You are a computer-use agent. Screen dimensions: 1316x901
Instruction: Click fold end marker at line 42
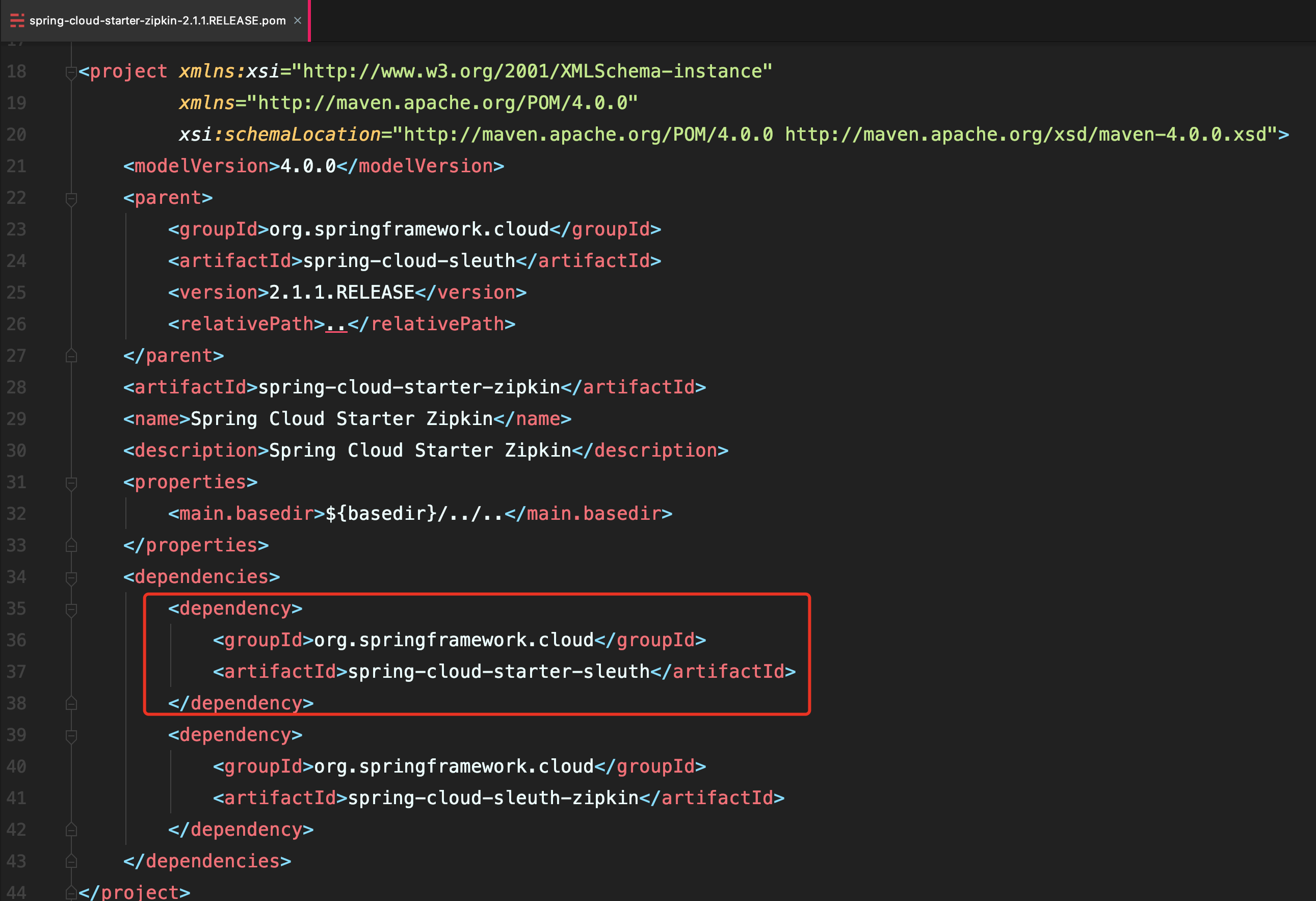[71, 830]
